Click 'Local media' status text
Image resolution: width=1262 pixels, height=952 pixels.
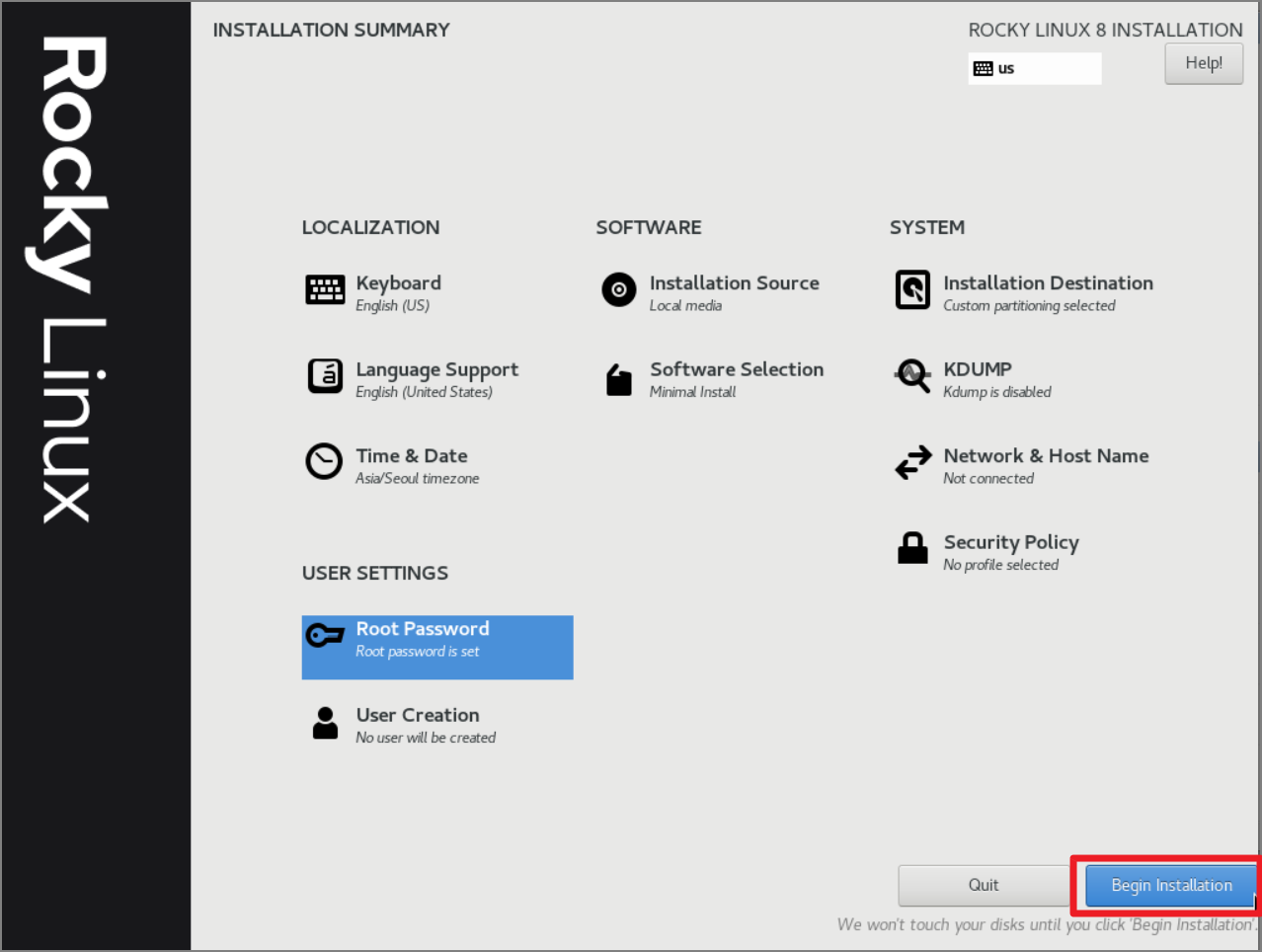click(685, 306)
